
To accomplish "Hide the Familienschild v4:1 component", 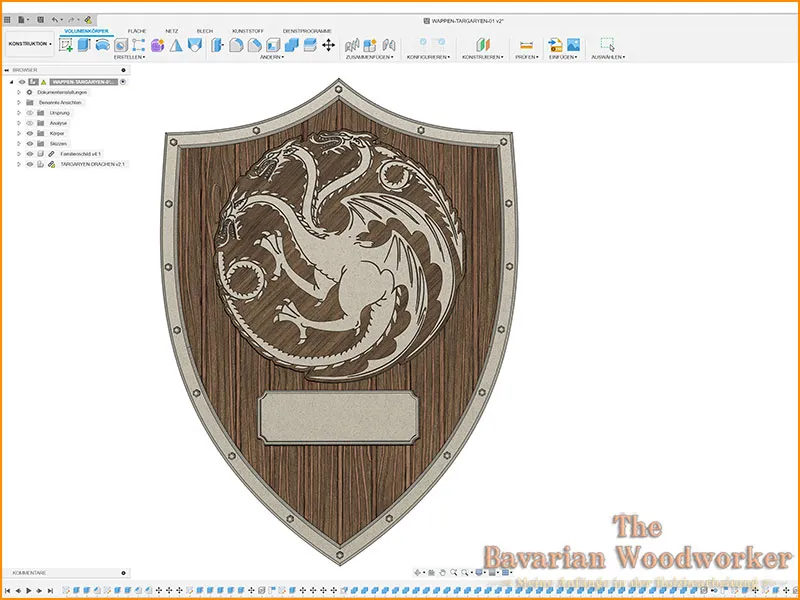I will (30, 154).
